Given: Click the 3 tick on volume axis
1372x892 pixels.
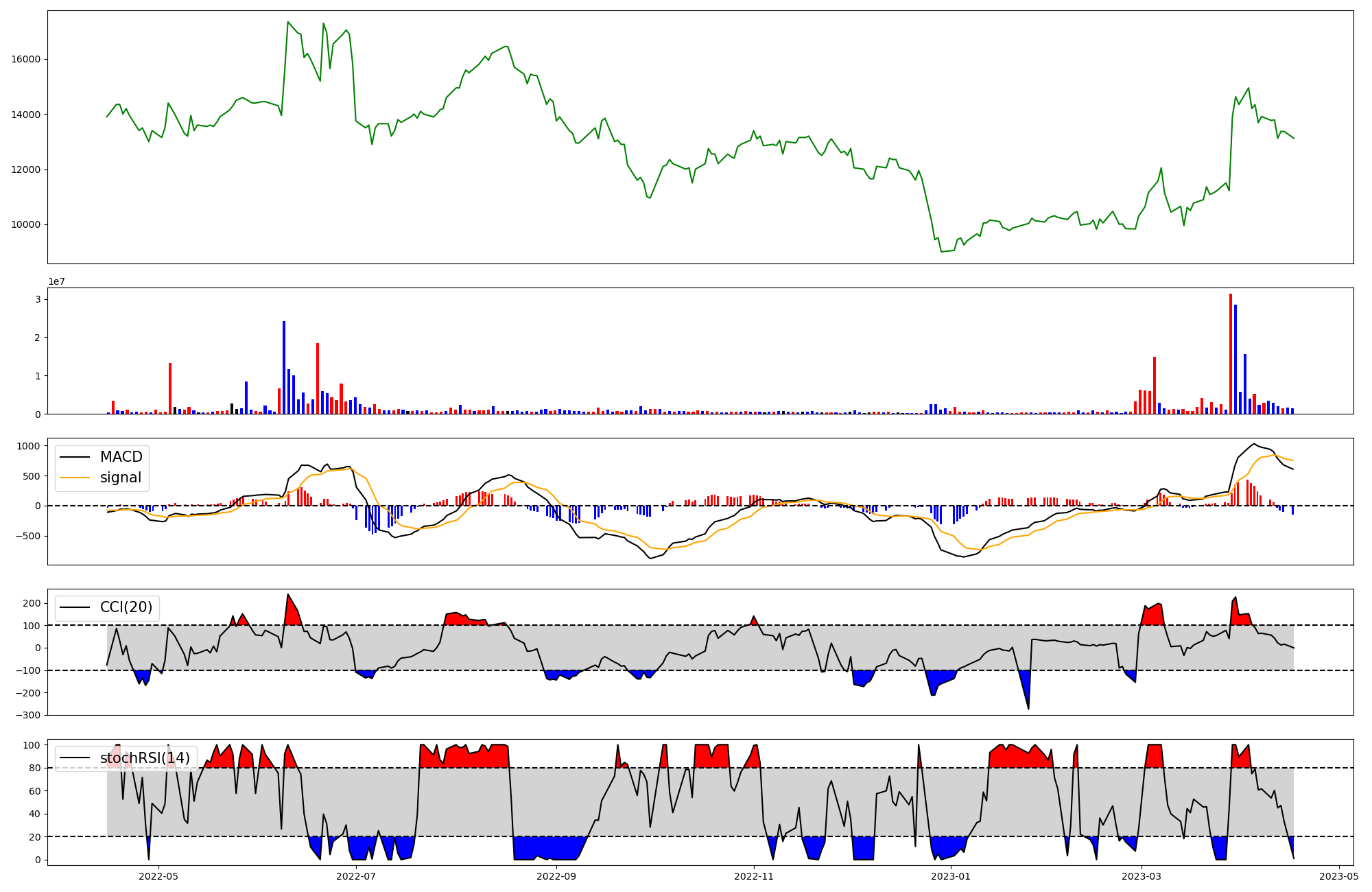Looking at the screenshot, I should click(38, 300).
